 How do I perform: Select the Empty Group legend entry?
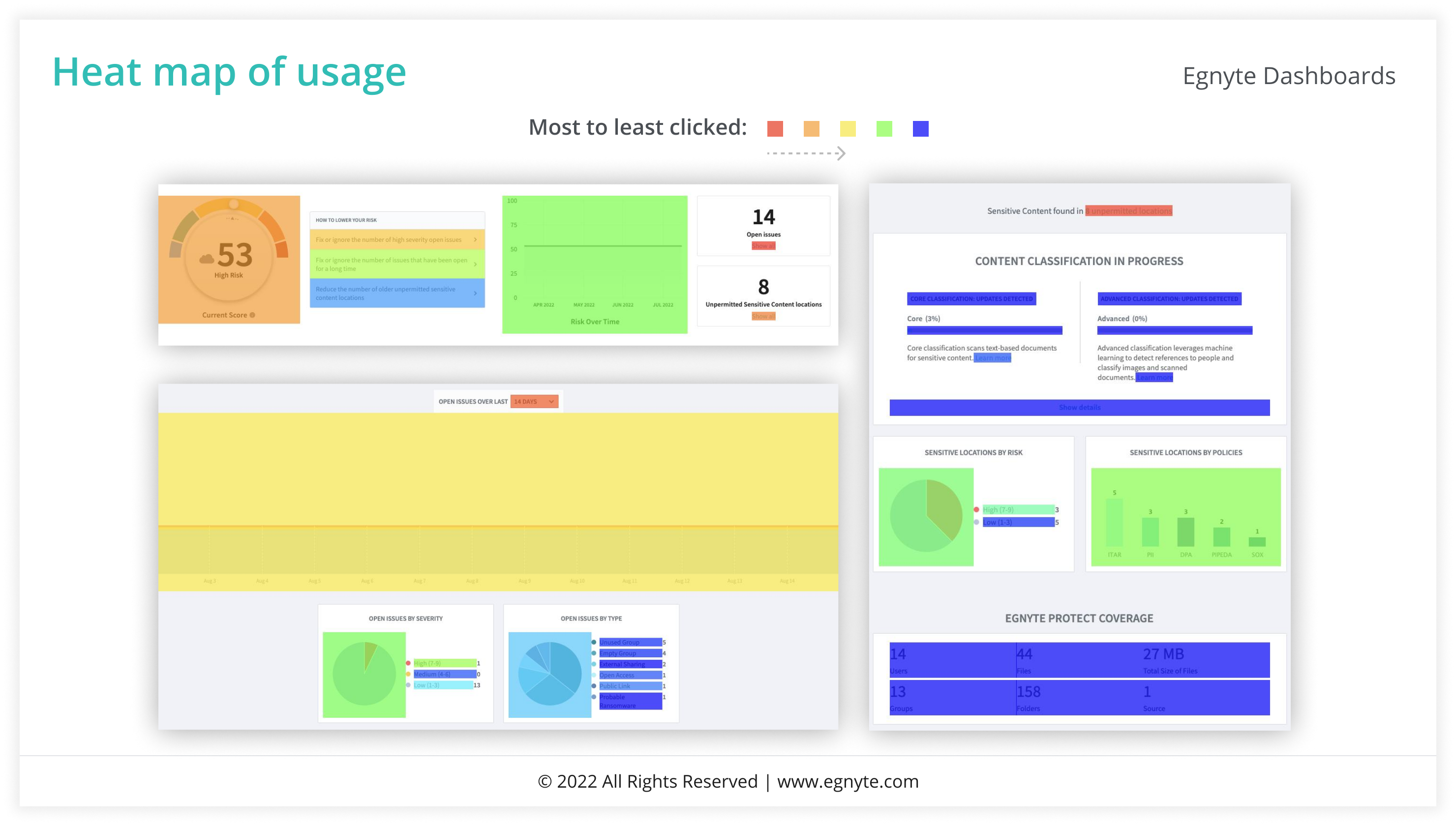(x=631, y=653)
